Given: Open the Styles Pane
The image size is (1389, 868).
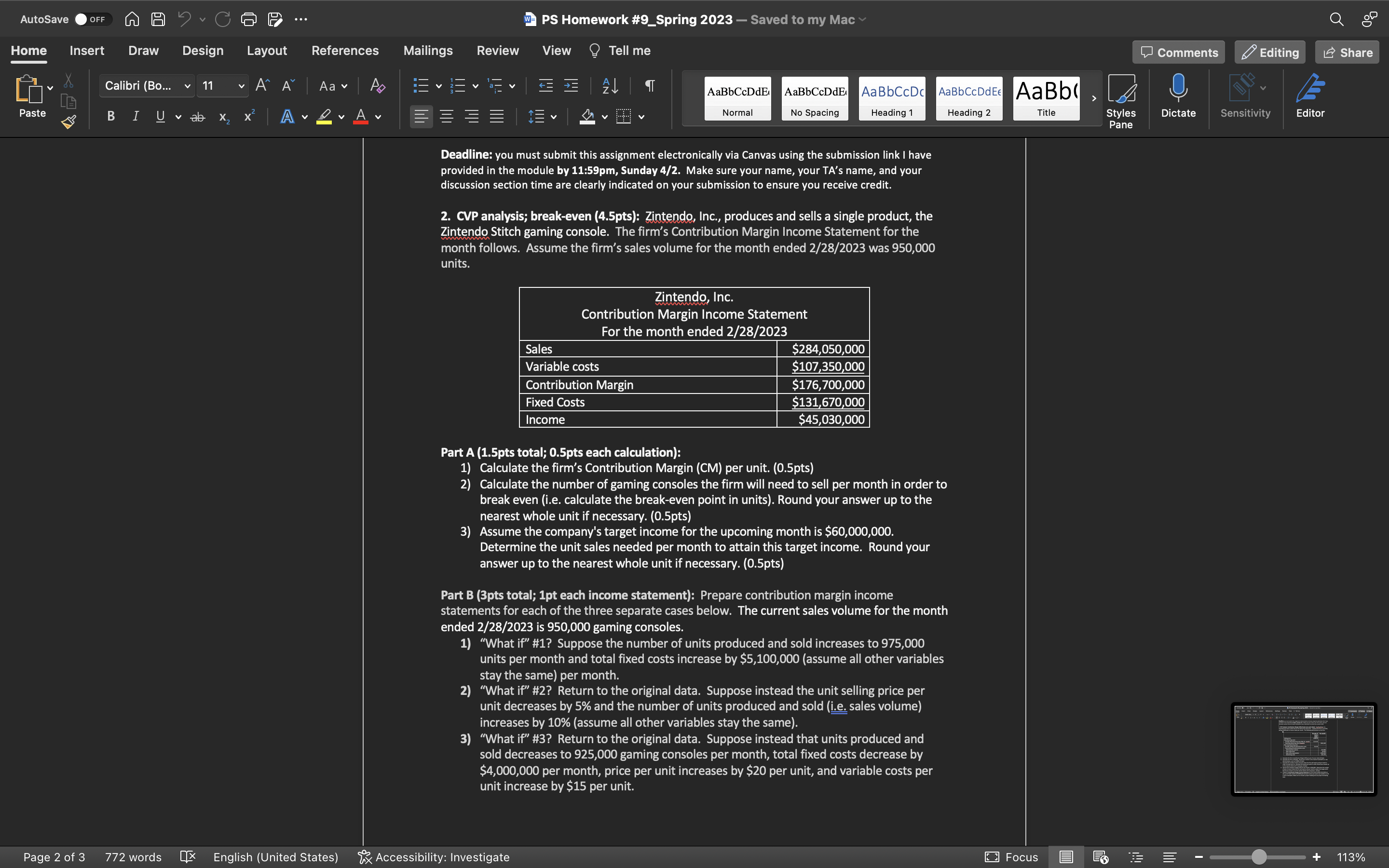Looking at the screenshot, I should point(1121,97).
